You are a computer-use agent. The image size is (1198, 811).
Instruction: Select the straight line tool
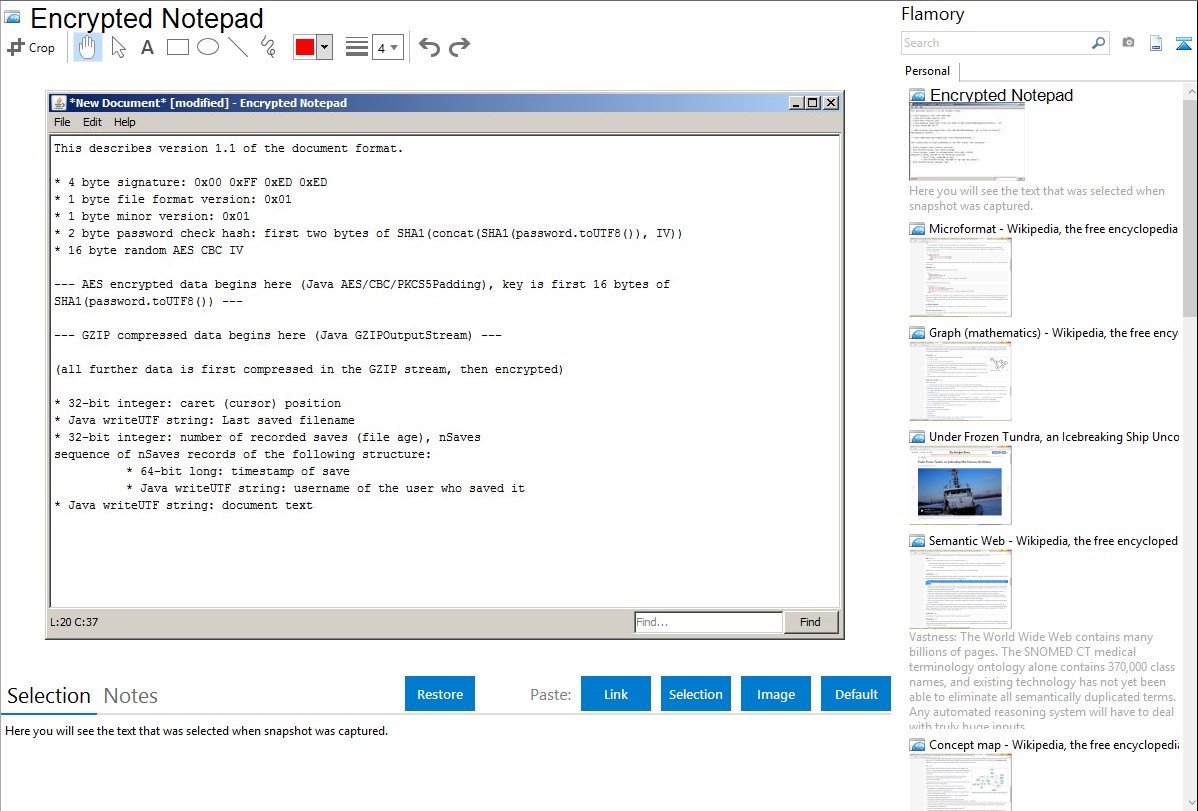tap(238, 47)
